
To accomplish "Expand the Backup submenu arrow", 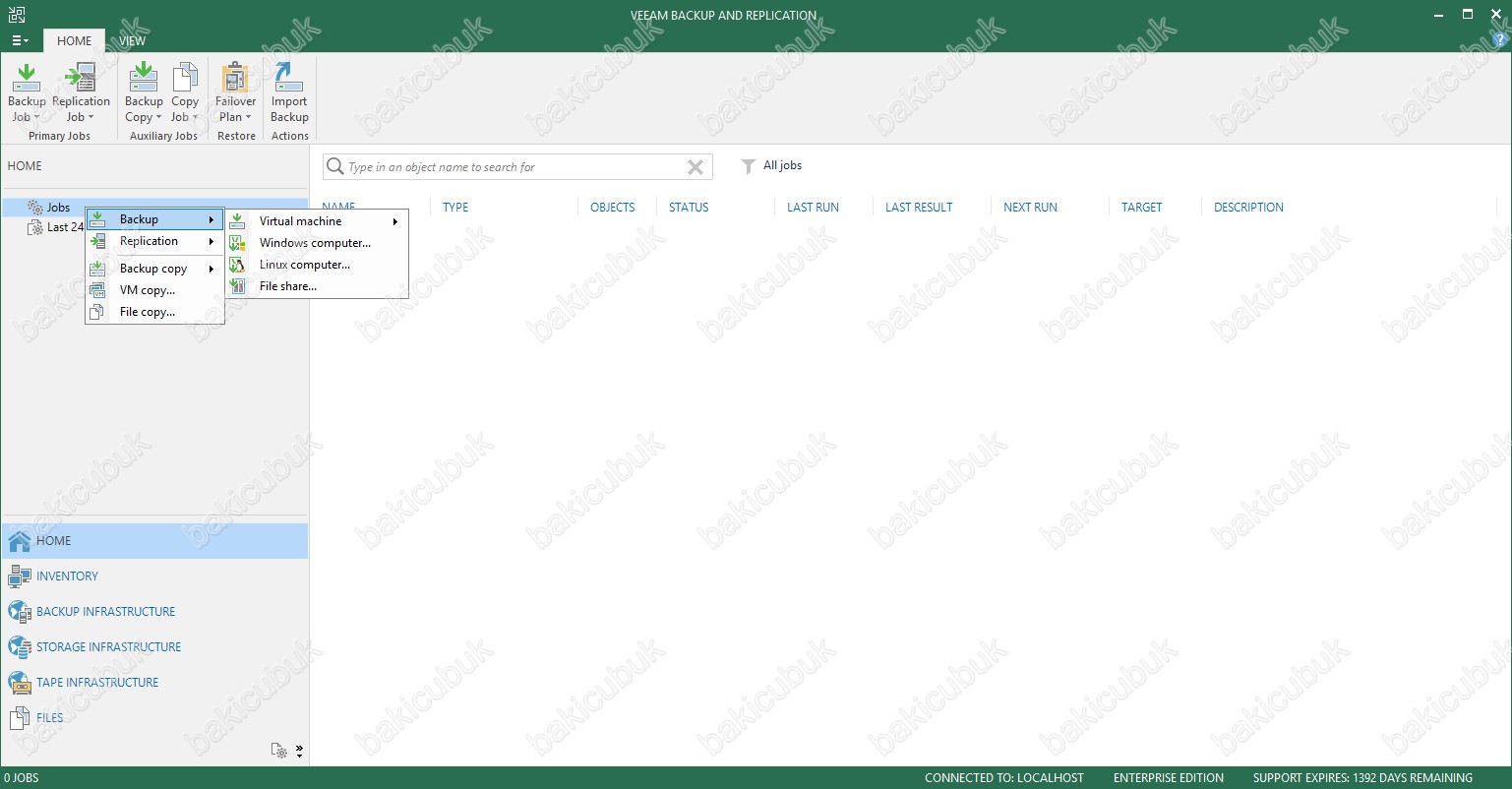I will tap(212, 219).
